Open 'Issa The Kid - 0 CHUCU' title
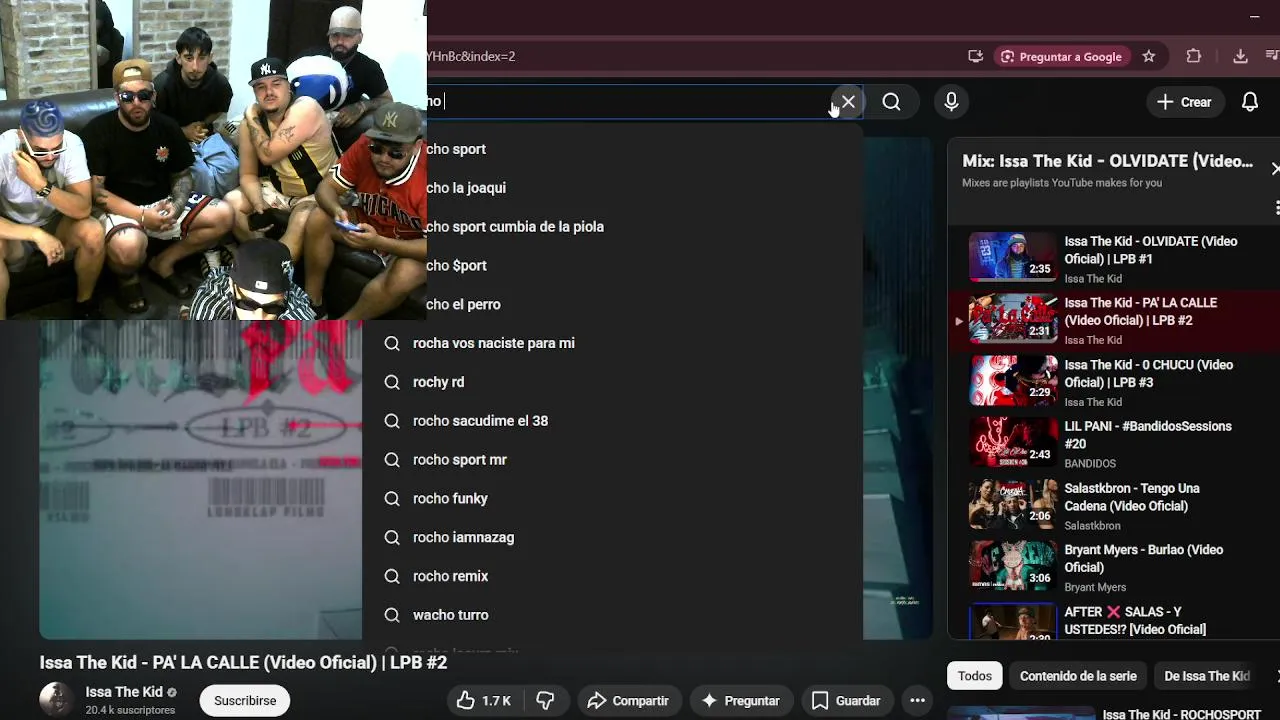Screen dimensions: 1280x720 point(1148,374)
